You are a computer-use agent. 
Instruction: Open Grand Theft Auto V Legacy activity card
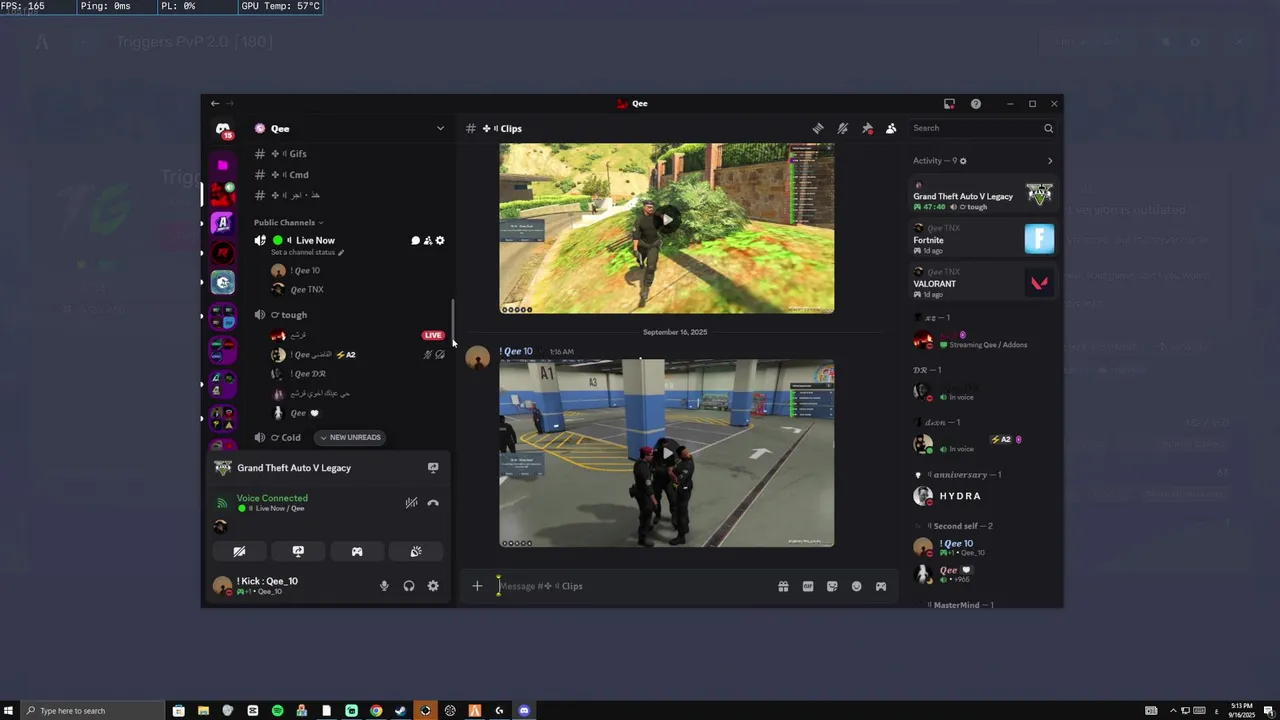click(x=983, y=195)
